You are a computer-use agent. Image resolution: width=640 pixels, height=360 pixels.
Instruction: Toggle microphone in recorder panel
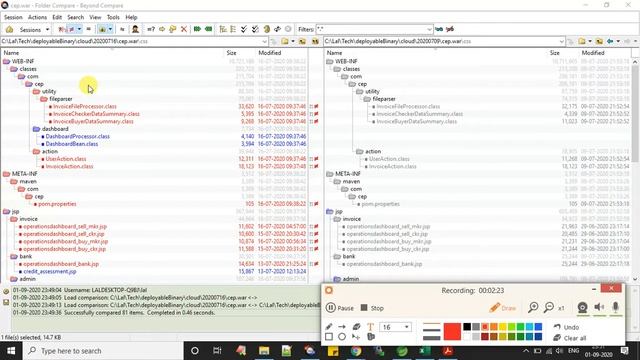point(616,307)
